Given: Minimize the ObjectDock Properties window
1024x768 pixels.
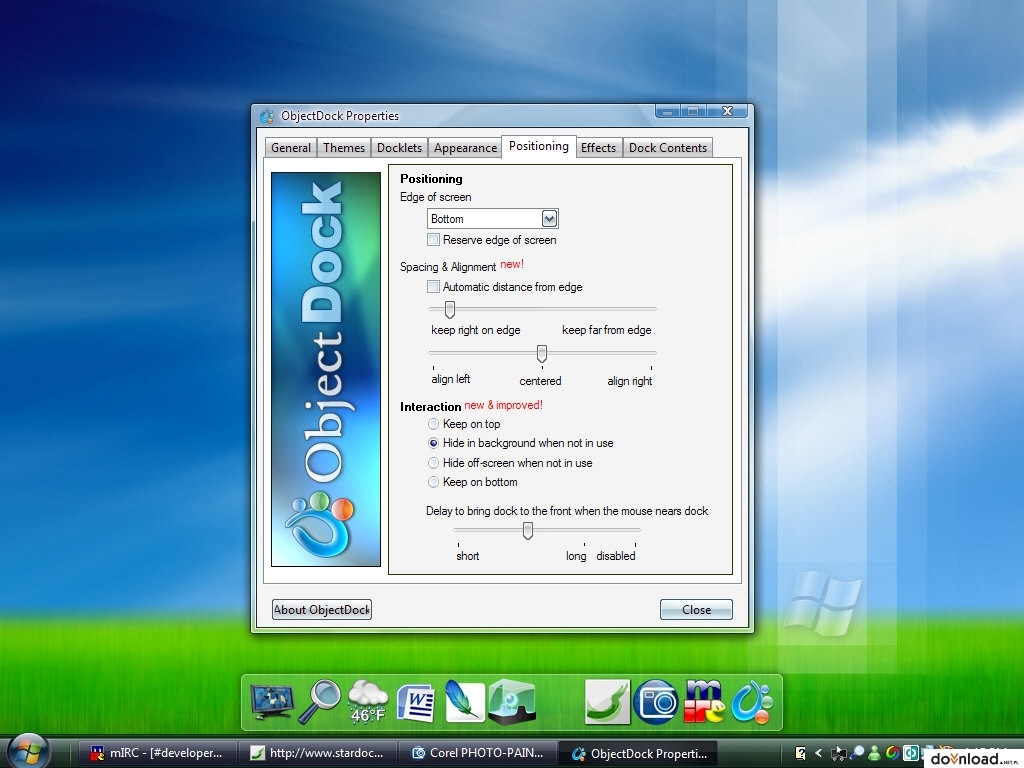Looking at the screenshot, I should (667, 111).
